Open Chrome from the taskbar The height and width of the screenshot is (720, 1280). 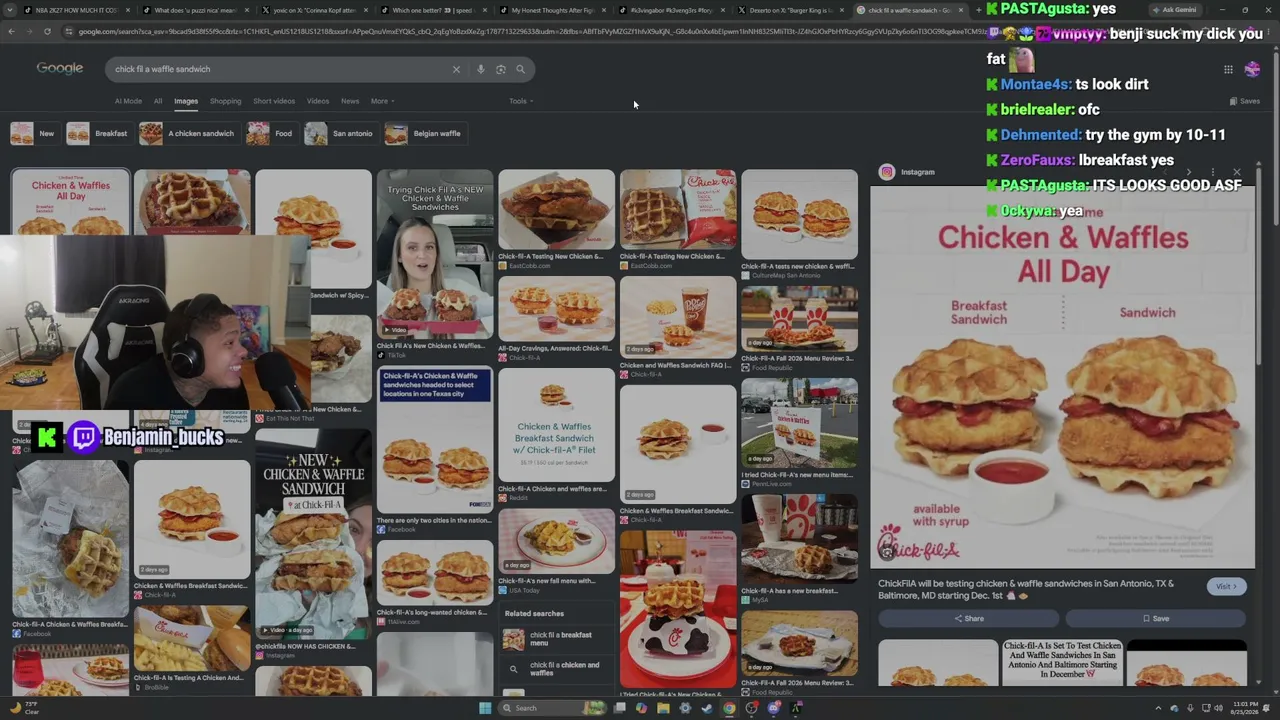[729, 708]
